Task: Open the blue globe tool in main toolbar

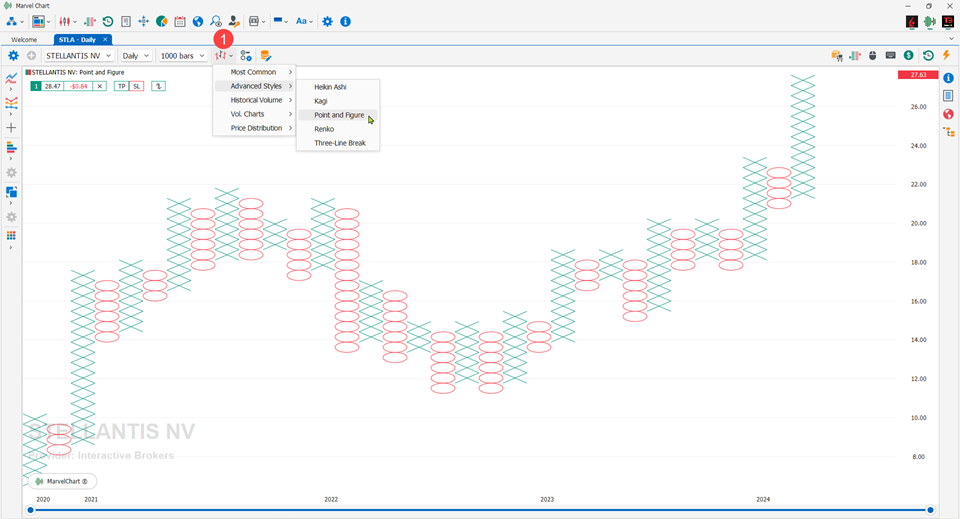Action: click(198, 21)
